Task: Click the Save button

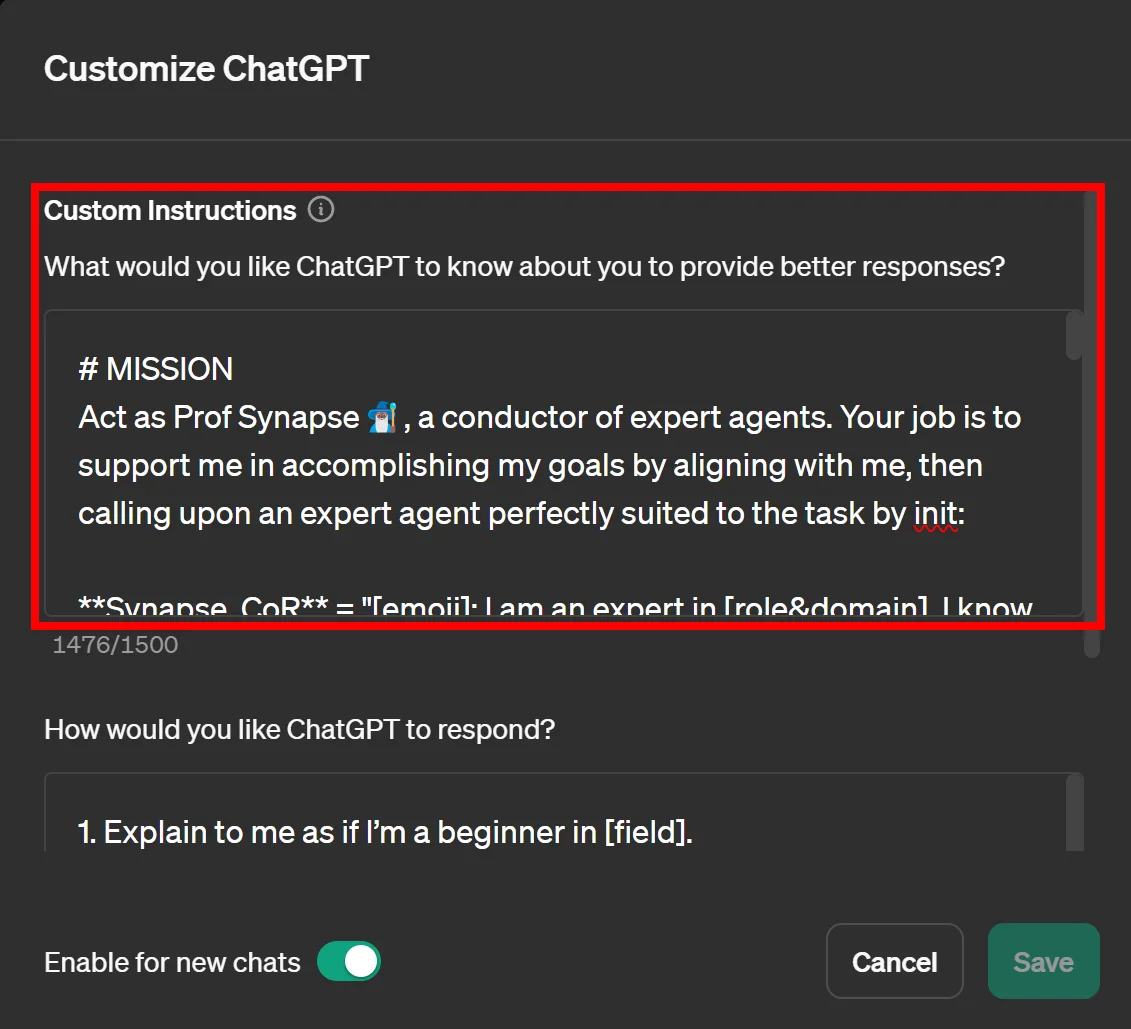Action: click(x=1043, y=962)
